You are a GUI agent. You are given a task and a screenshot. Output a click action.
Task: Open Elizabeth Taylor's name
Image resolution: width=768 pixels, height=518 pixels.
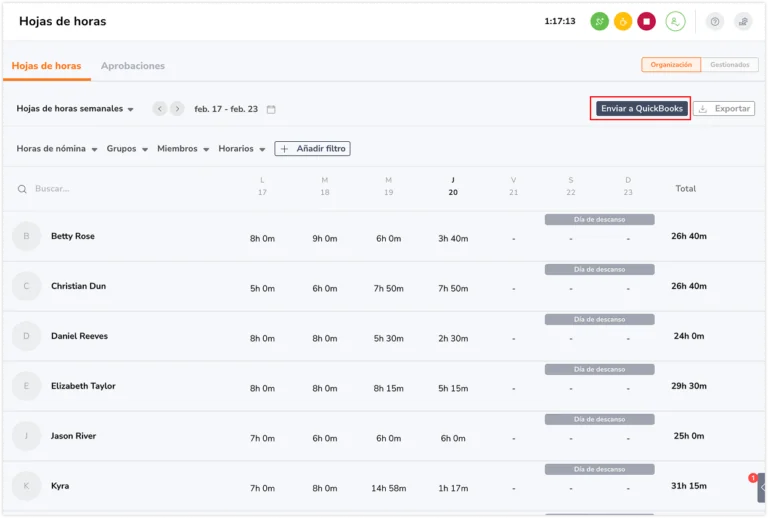[83, 386]
